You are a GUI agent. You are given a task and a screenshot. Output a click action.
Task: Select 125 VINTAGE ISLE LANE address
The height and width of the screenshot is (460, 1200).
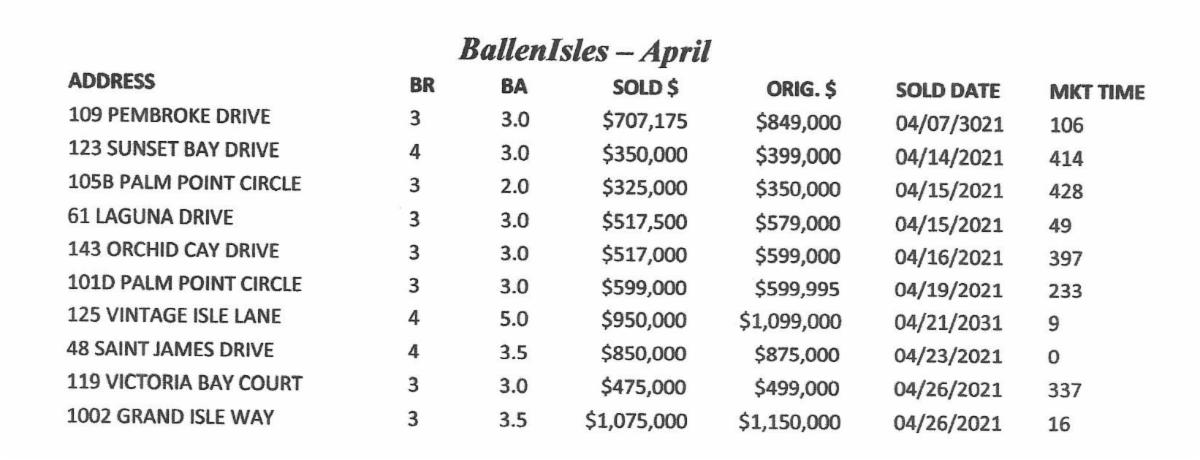(x=175, y=317)
